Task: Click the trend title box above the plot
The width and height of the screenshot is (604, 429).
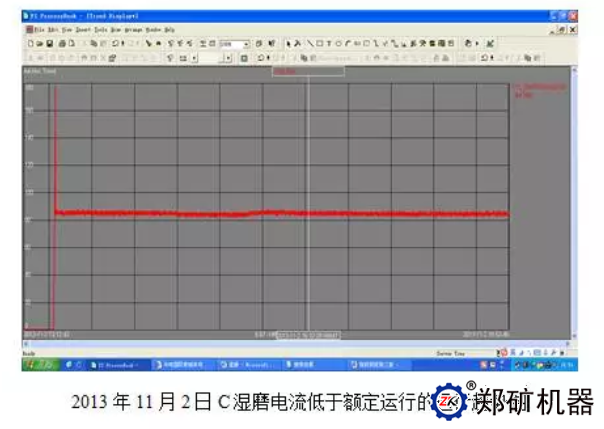Action: pyautogui.click(x=308, y=71)
